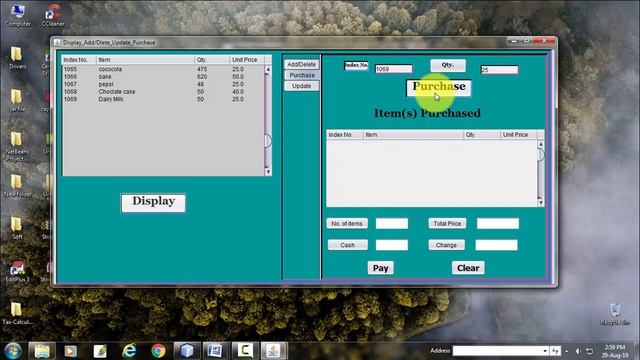
Task: Open the New folder desktop icon
Action: [17, 186]
